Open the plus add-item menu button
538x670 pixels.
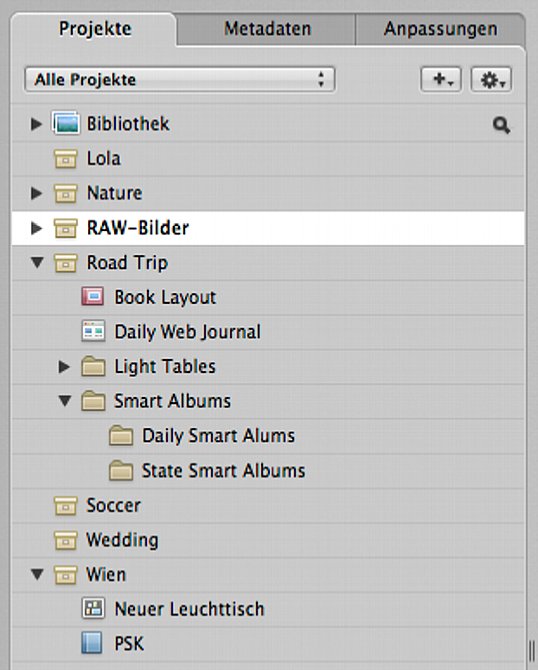[x=441, y=79]
